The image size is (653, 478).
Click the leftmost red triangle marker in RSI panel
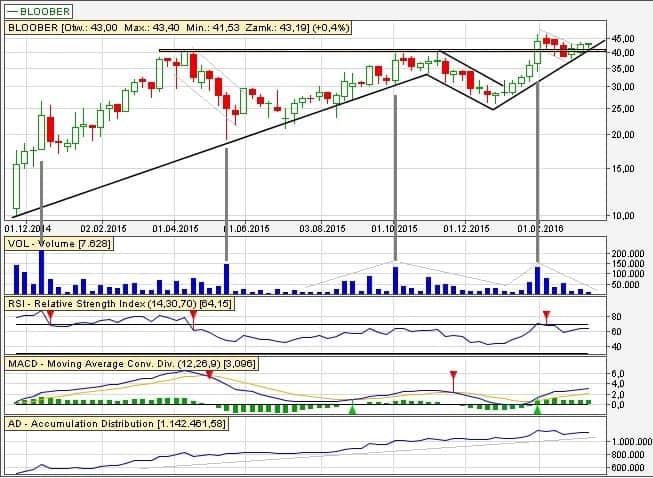click(50, 316)
